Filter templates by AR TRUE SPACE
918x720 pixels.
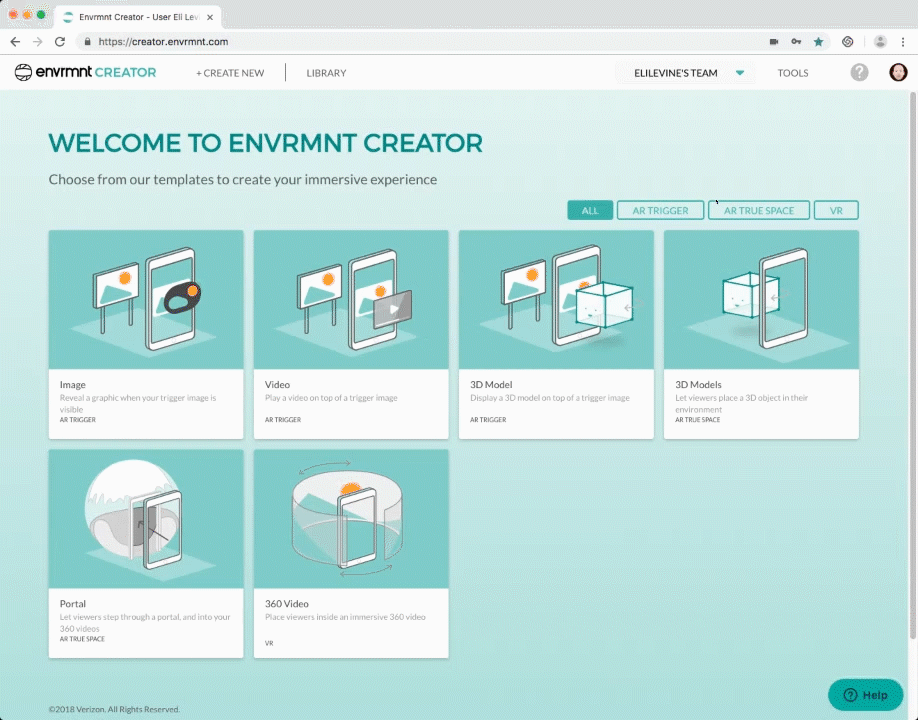[x=759, y=210]
